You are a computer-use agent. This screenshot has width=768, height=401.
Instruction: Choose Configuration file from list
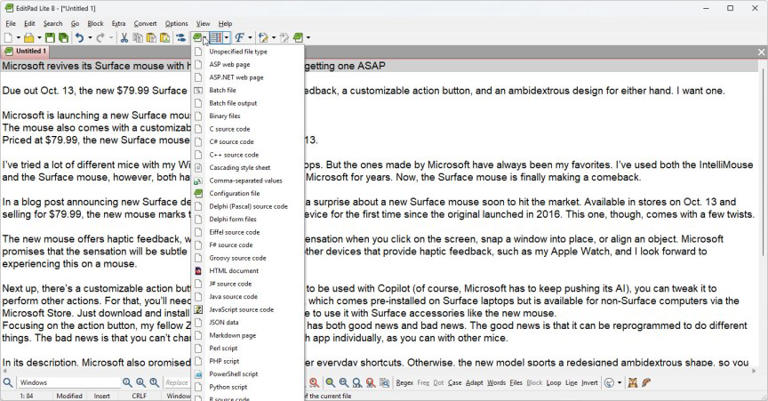coord(247,193)
